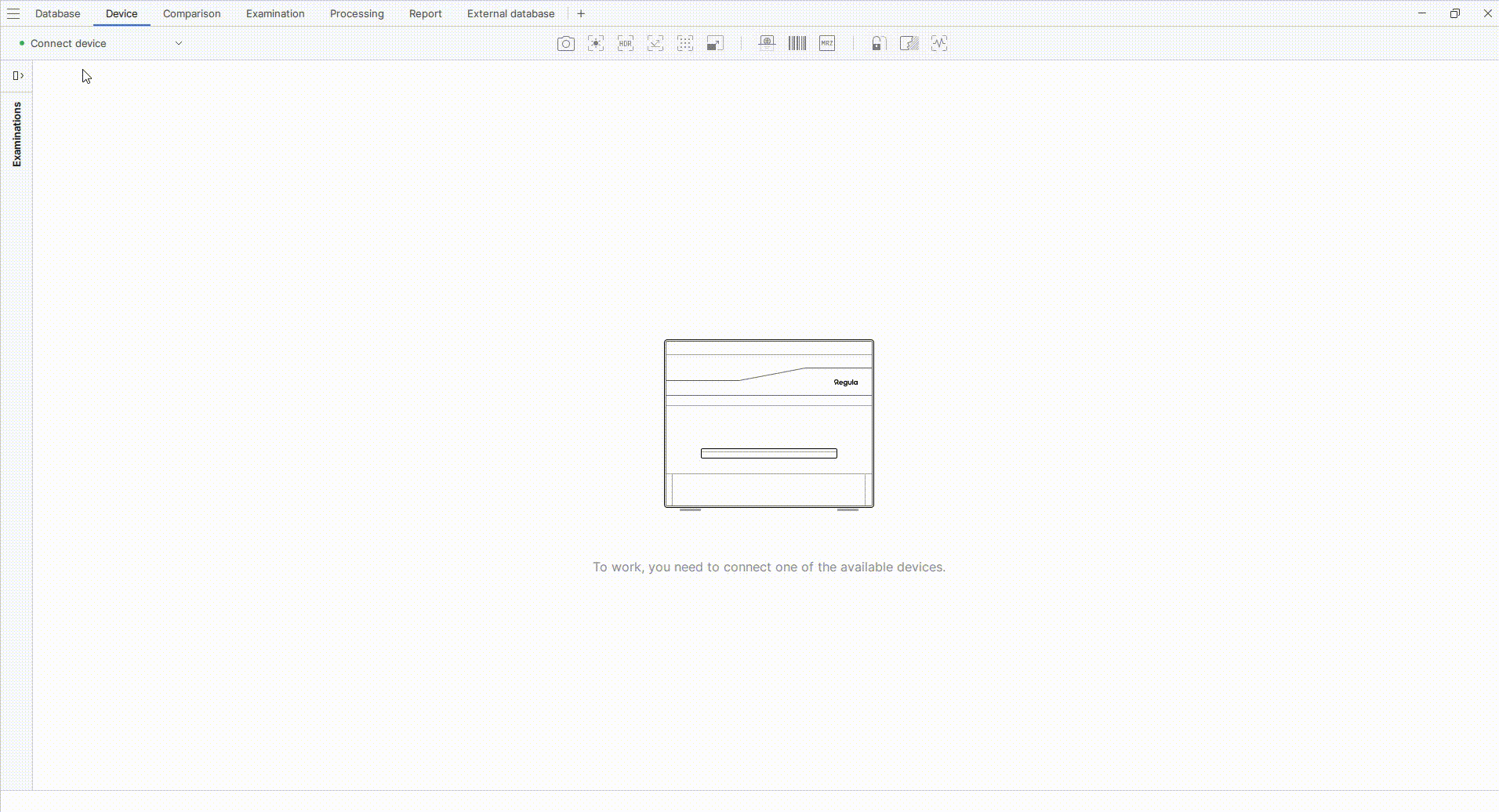1499x812 pixels.
Task: Restore down the application window
Action: click(x=1455, y=13)
